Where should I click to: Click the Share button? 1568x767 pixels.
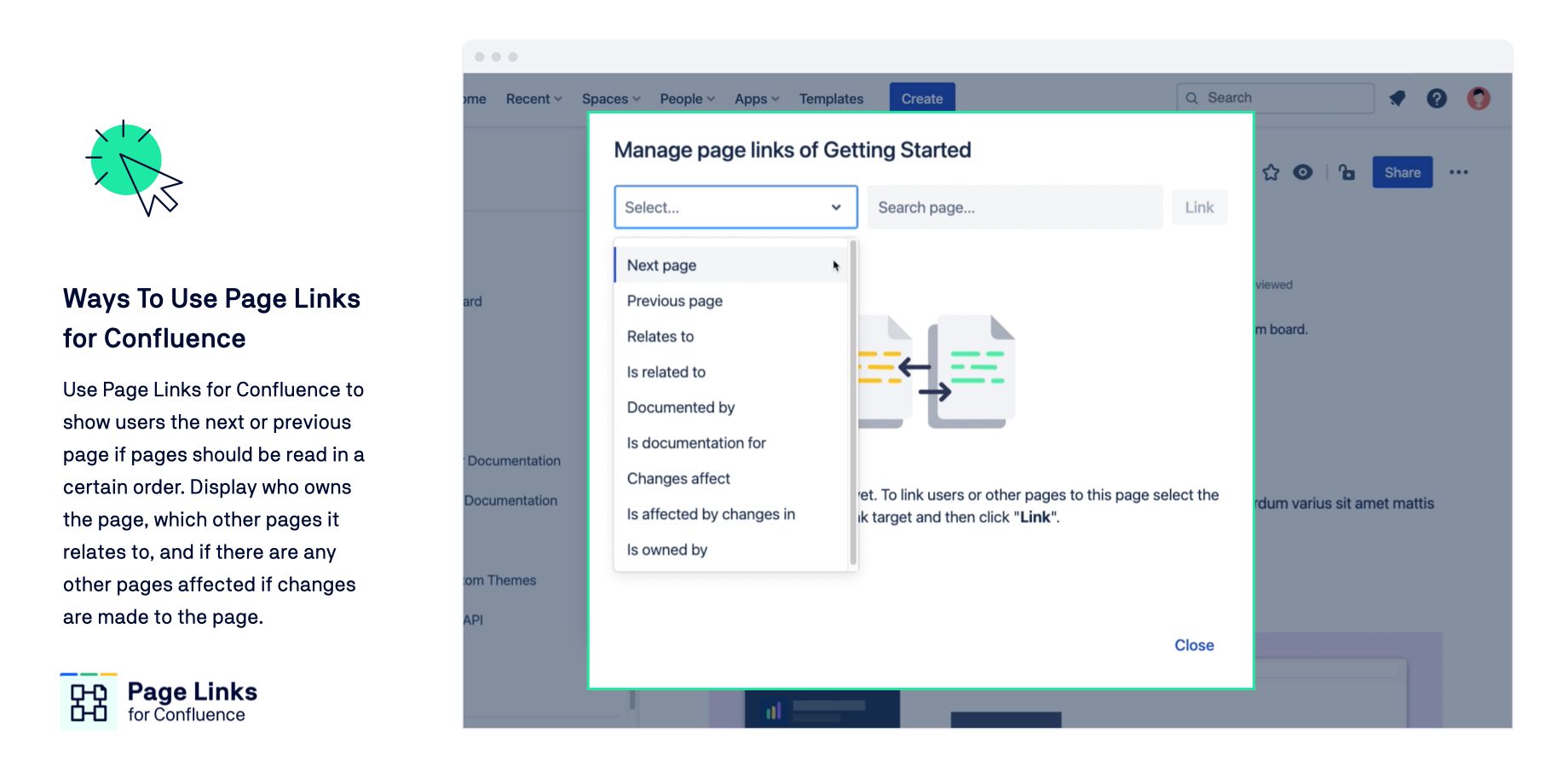coord(1402,172)
